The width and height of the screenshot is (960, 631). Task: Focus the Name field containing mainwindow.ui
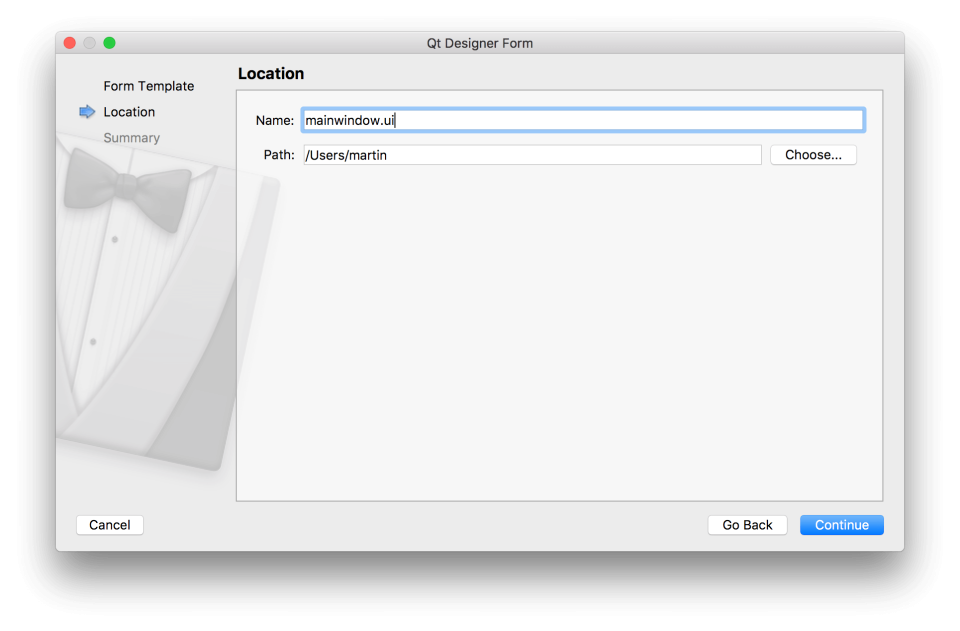[582, 120]
